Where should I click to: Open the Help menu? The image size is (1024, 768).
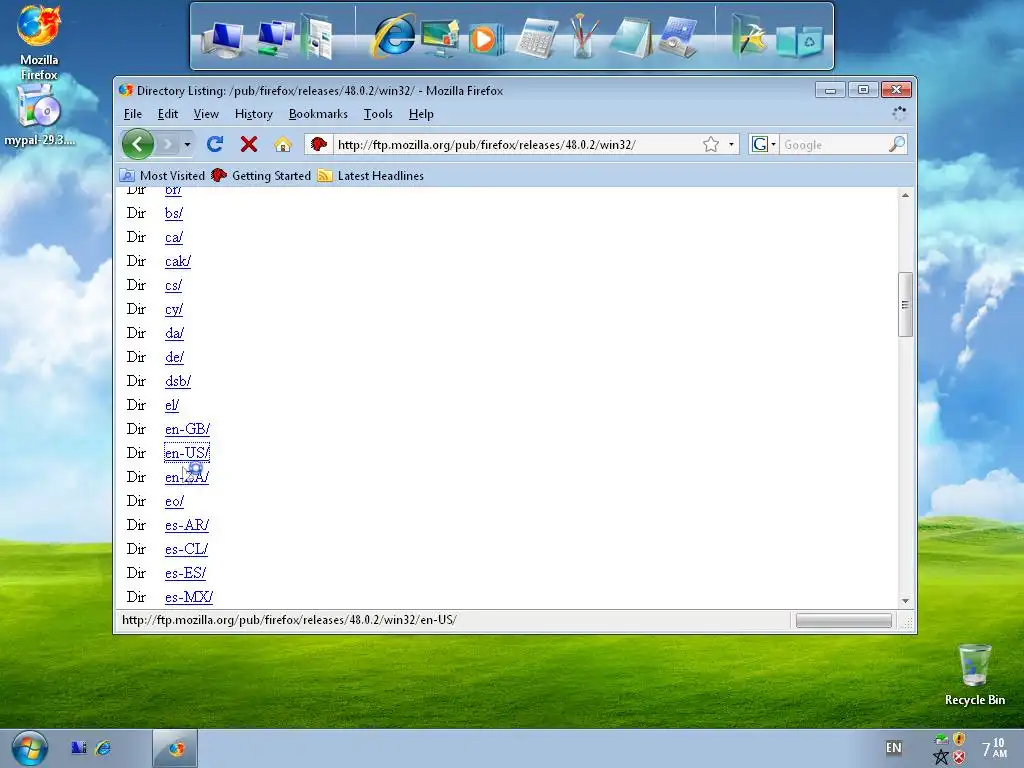[421, 114]
